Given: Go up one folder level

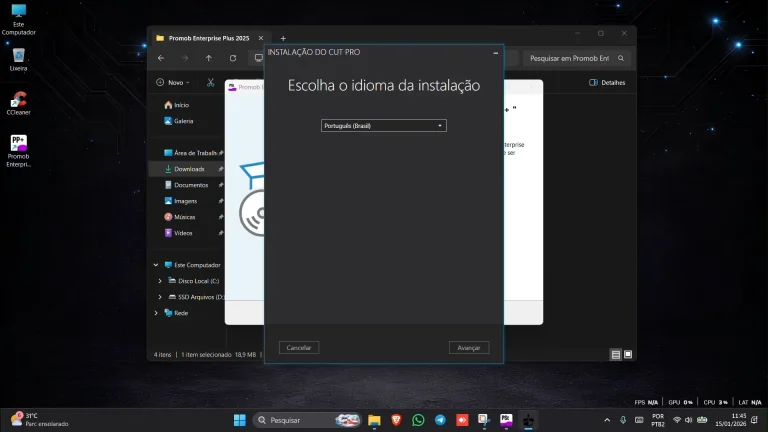Looking at the screenshot, I should tap(209, 58).
